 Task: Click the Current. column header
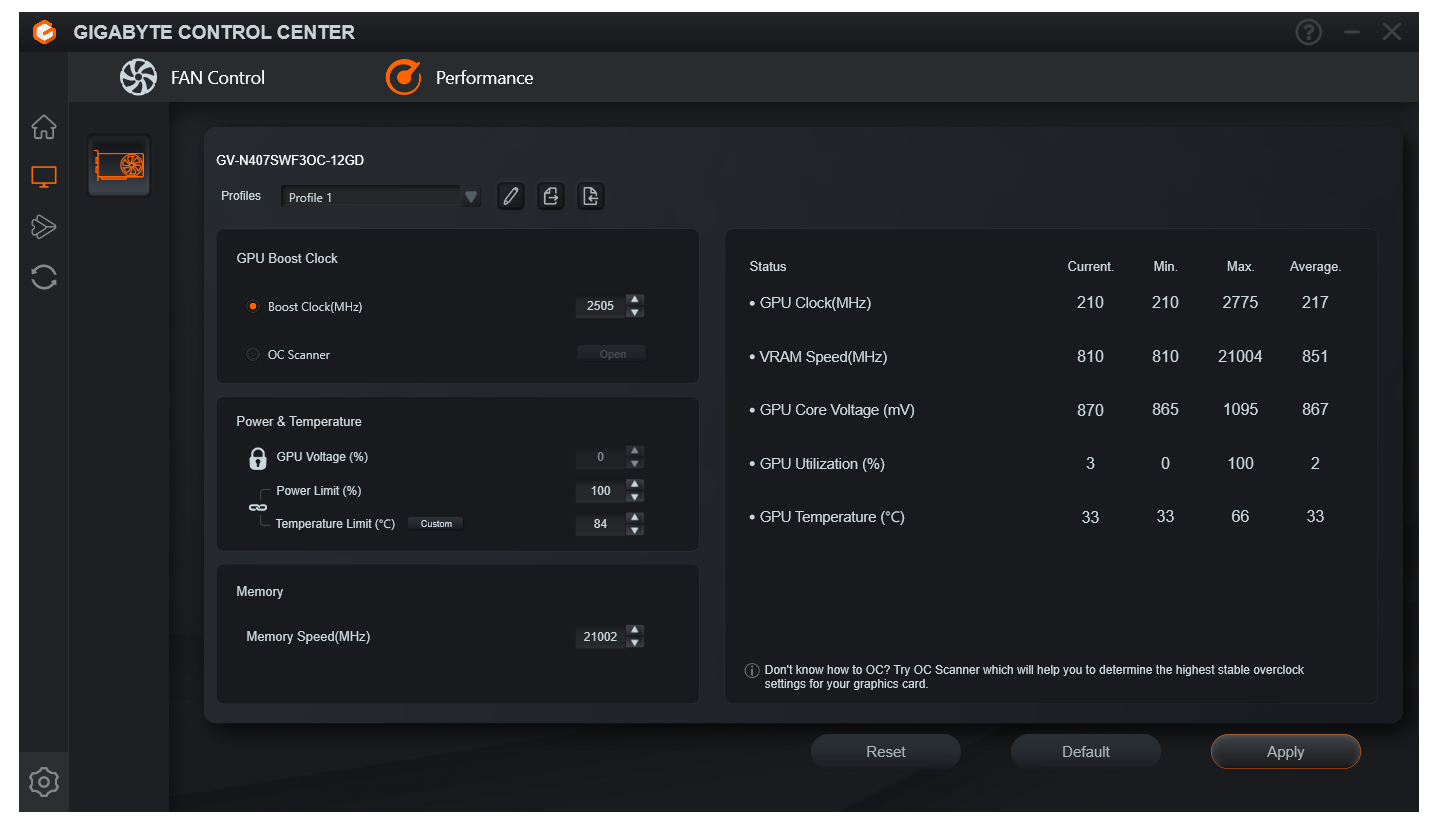(1090, 267)
